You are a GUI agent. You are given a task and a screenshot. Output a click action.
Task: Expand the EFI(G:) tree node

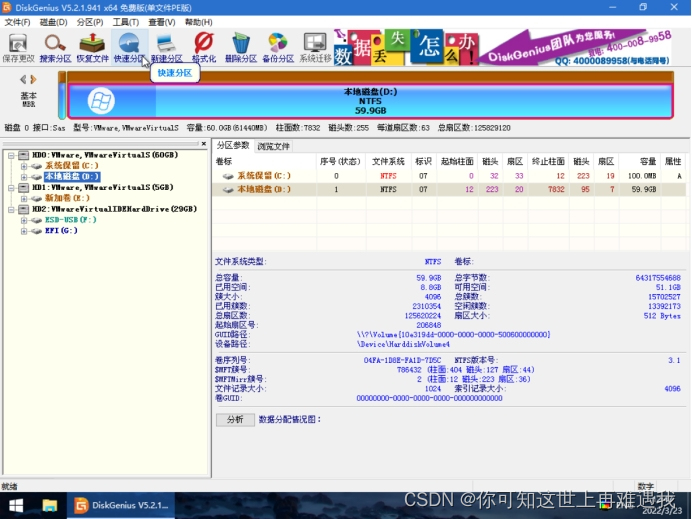(x=24, y=231)
